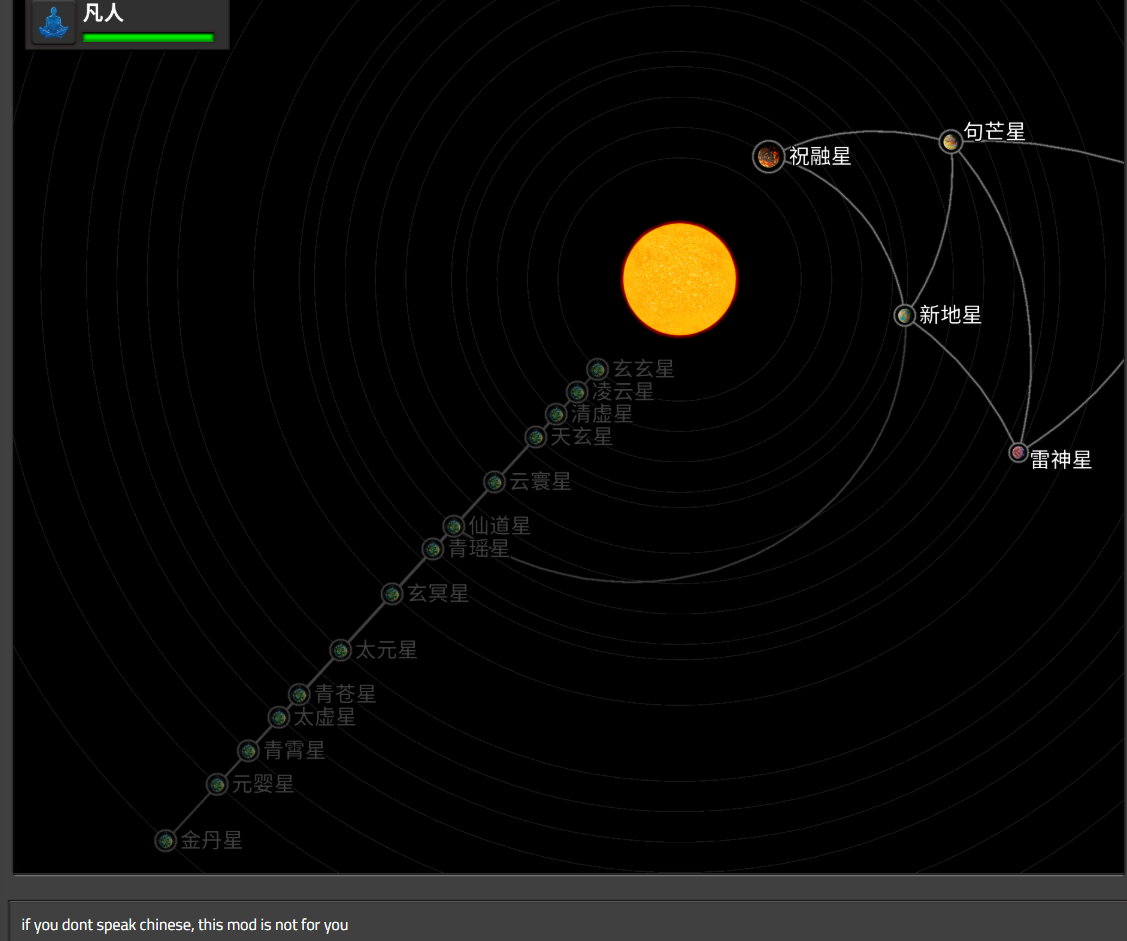Image resolution: width=1127 pixels, height=941 pixels.
Task: Click the 金丹星 label text
Action: click(x=211, y=840)
